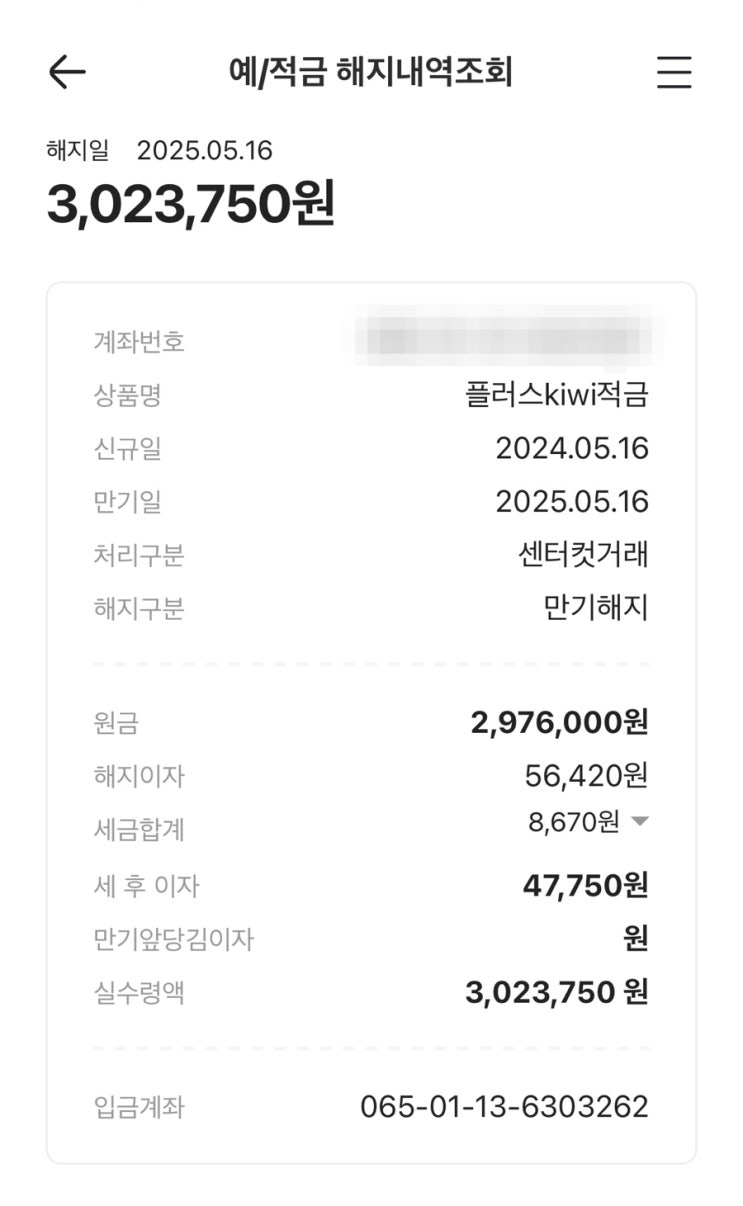Click the 해지일 2025.05.16 date
This screenshot has height=1206, width=743.
click(204, 151)
